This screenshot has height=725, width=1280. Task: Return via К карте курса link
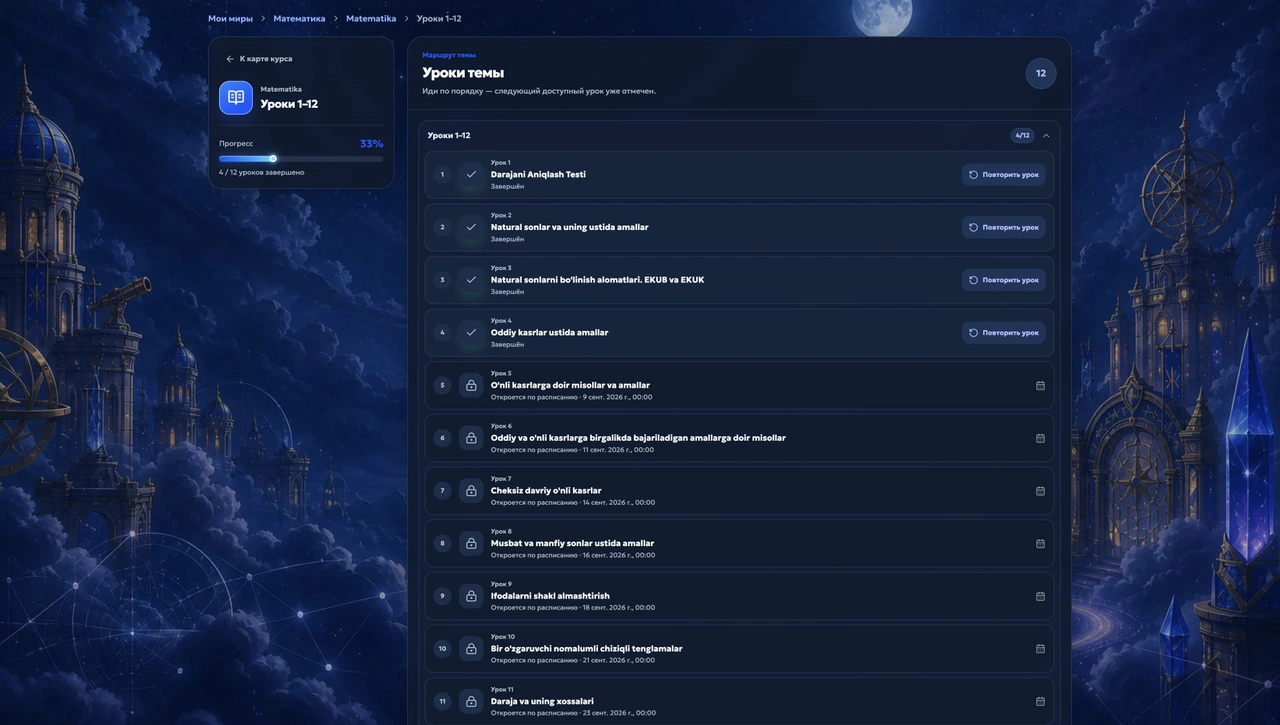coord(259,59)
